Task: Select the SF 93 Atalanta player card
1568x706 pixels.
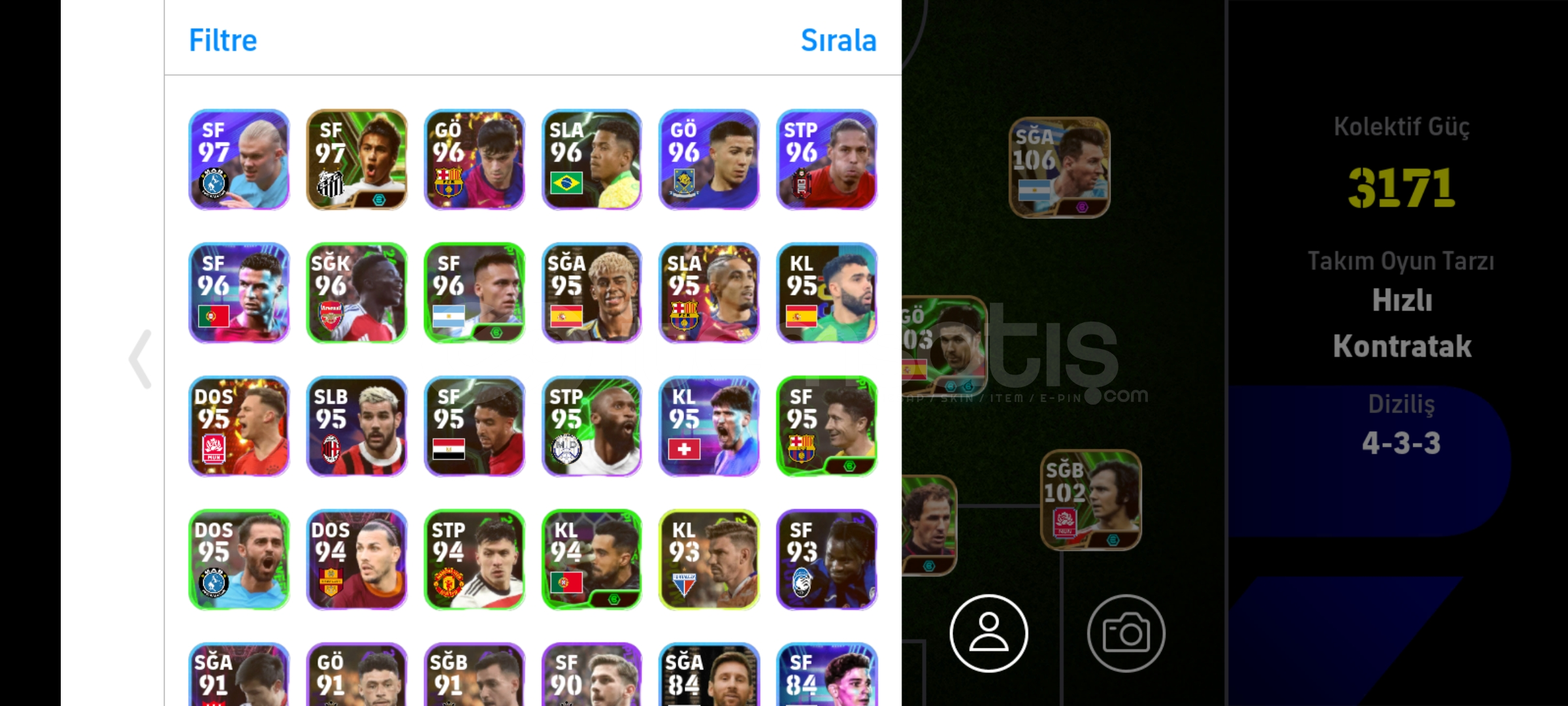Action: (827, 560)
